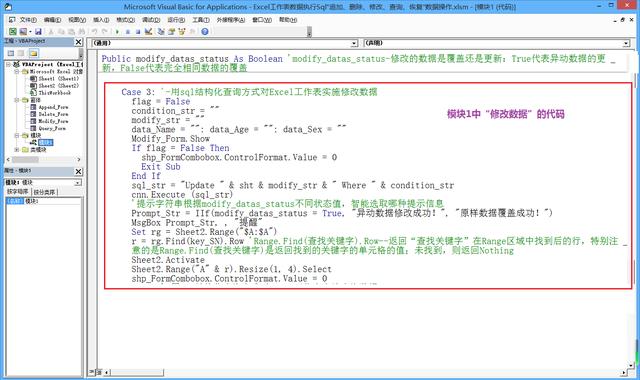The height and width of the screenshot is (380, 640).
Task: Open the 运行(R) menu
Action: 176,20
